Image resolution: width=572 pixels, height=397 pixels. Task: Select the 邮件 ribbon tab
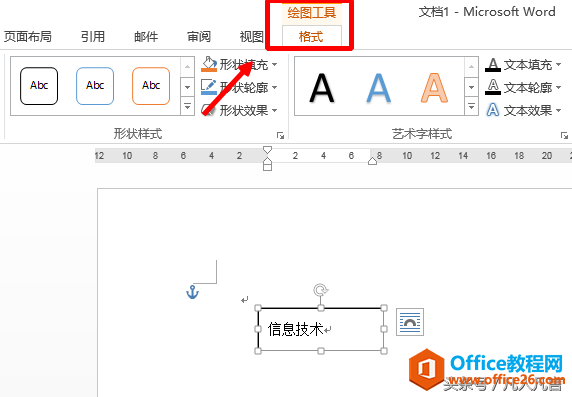(146, 36)
